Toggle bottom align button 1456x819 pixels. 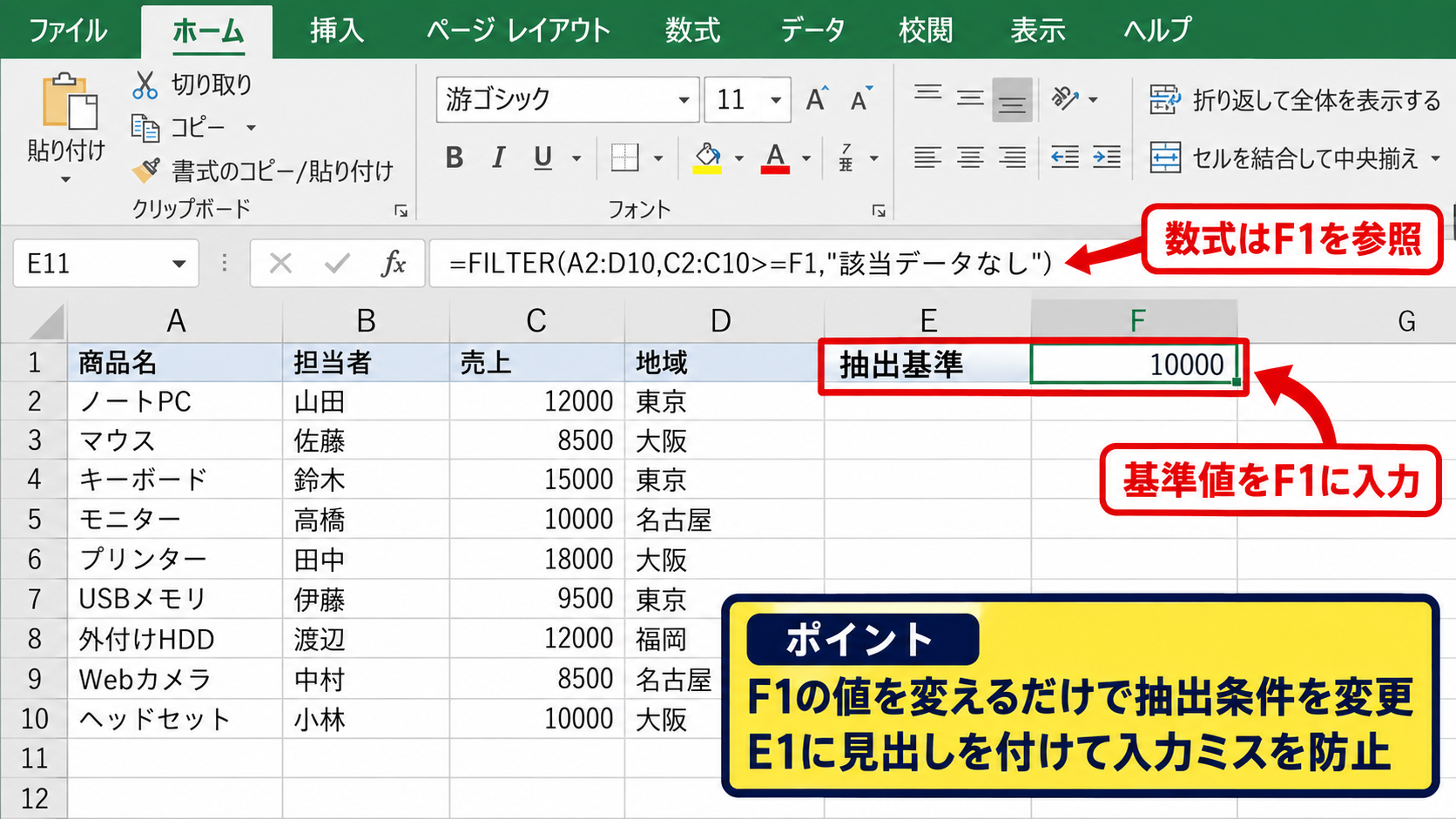pyautogui.click(x=1012, y=99)
